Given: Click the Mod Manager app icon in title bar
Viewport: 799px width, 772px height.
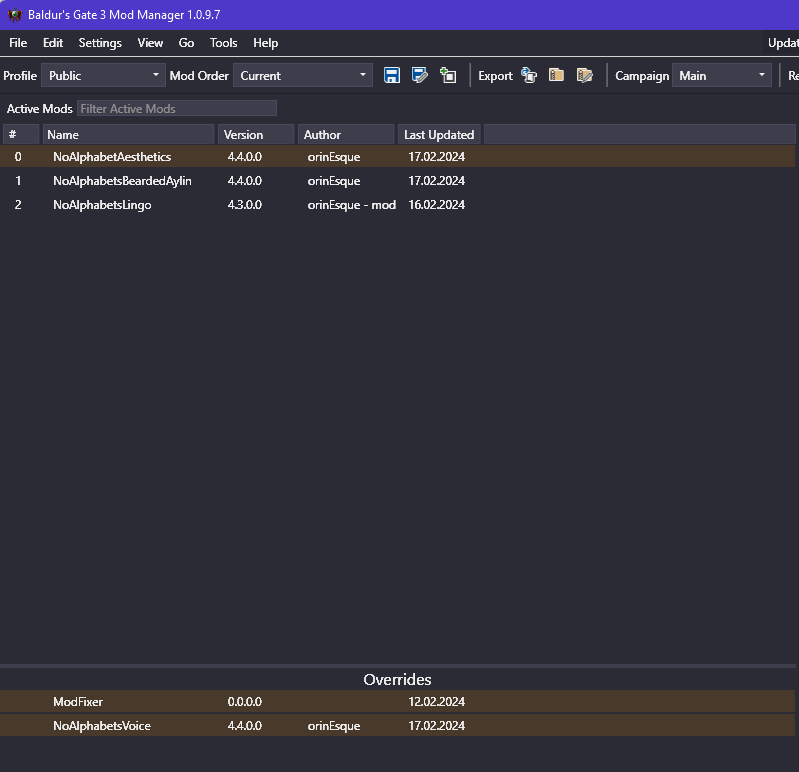Looking at the screenshot, I should coord(15,15).
